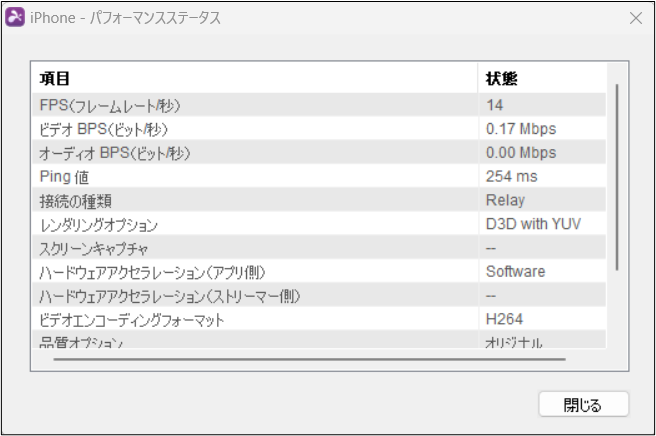The height and width of the screenshot is (436, 656).
Task: Select the レンダリングオプション row label
Action: pyautogui.click(x=99, y=225)
